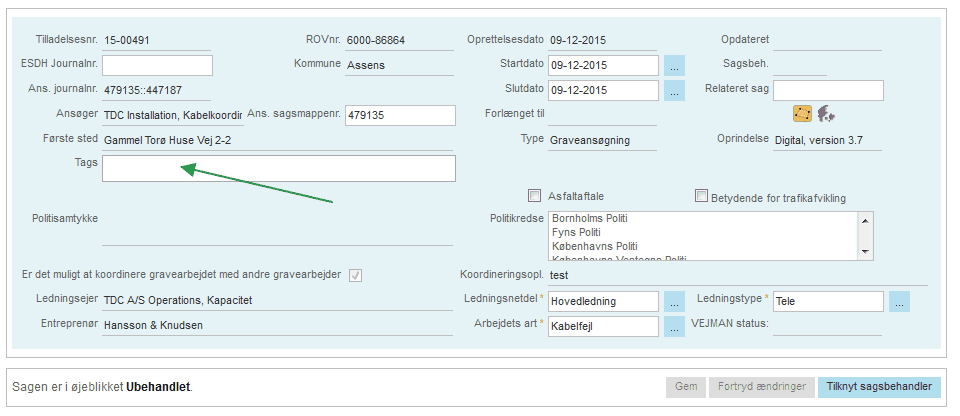Focus the ESDH Journalnr. text box
Image resolution: width=960 pixels, height=416 pixels.
tap(158, 66)
